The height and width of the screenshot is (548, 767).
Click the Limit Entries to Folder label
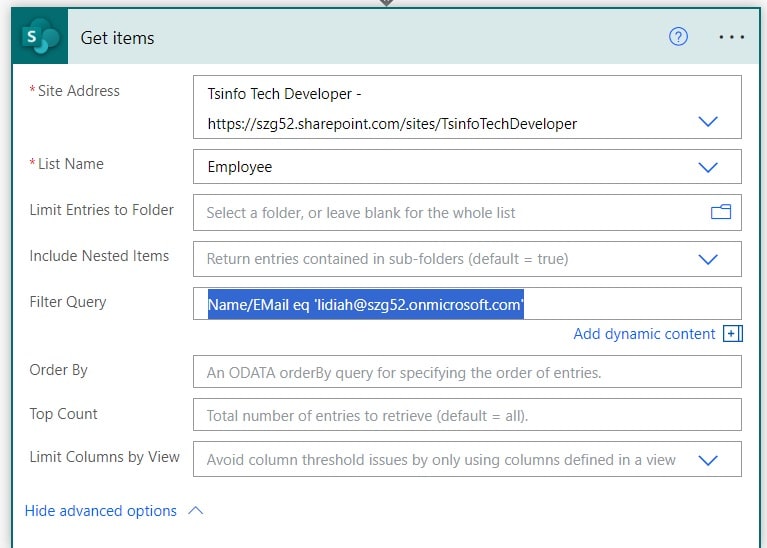tap(102, 210)
